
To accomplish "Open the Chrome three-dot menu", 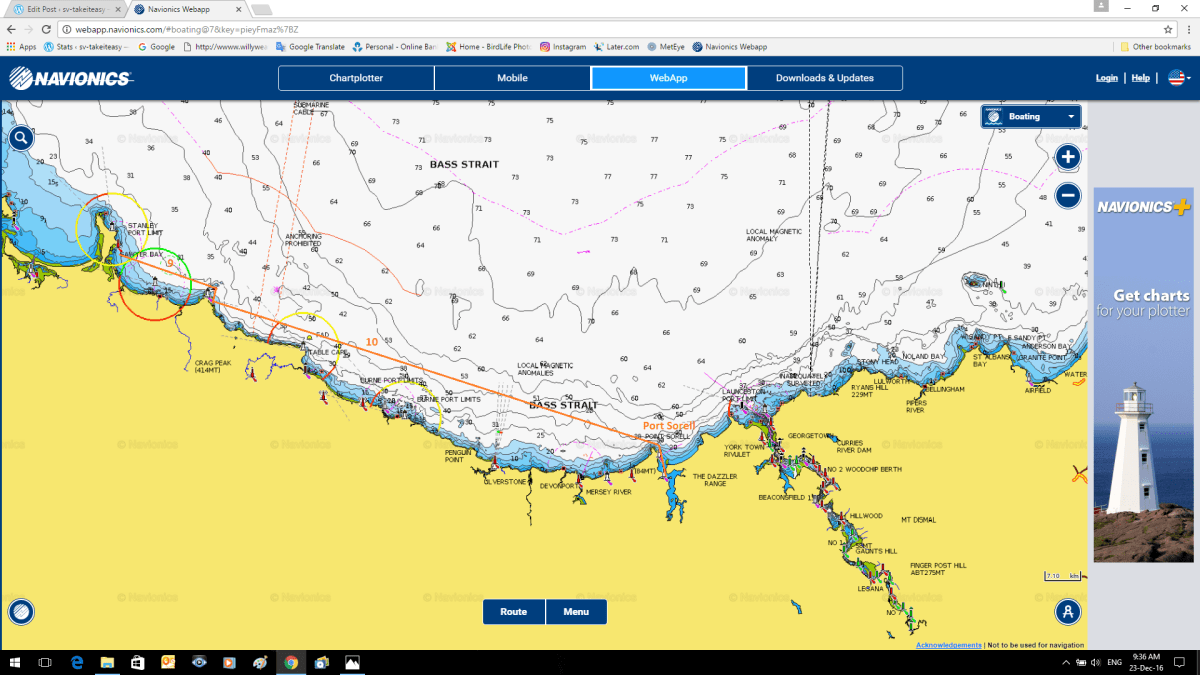I will pos(1185,30).
